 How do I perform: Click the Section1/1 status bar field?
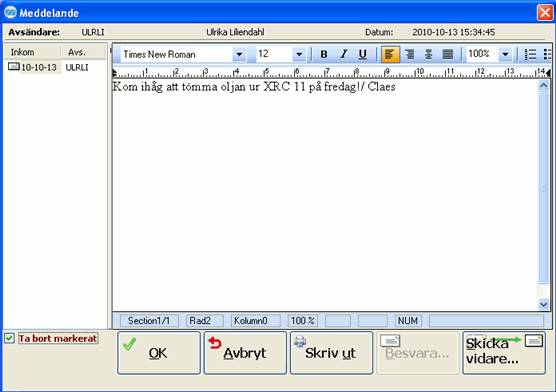pos(149,321)
